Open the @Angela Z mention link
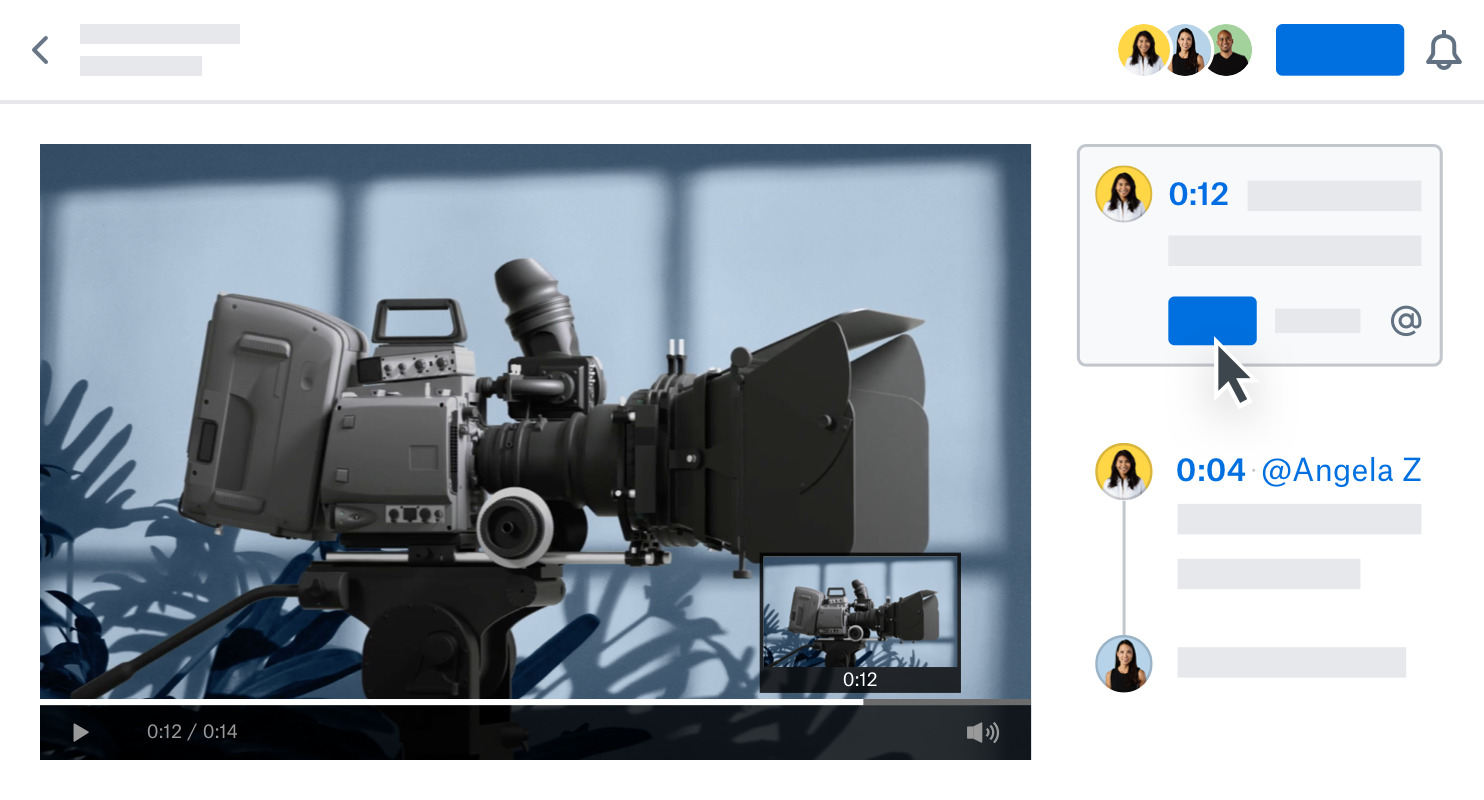Viewport: 1484px width, 800px height. click(x=1341, y=470)
